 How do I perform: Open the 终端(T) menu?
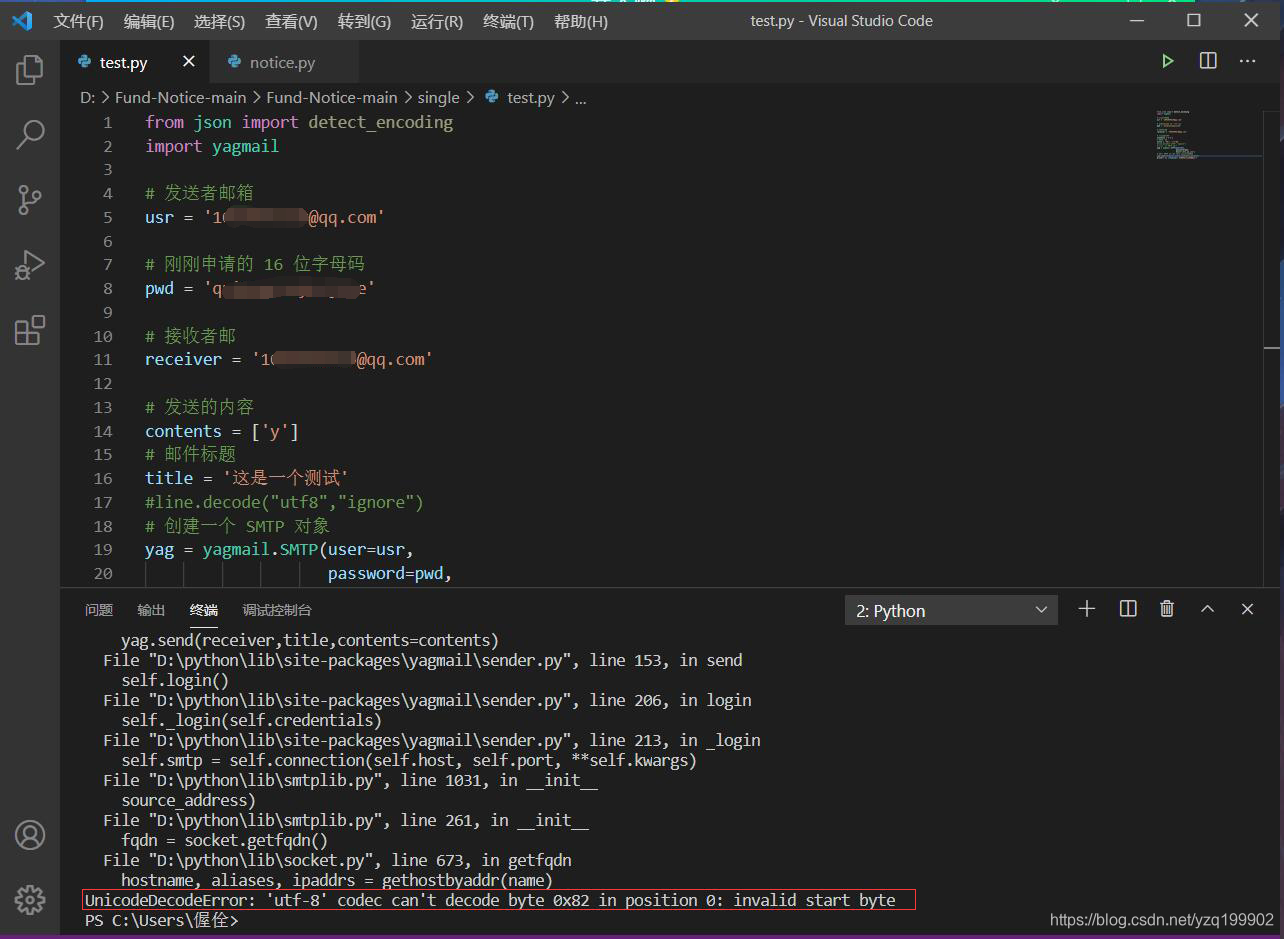(x=508, y=21)
